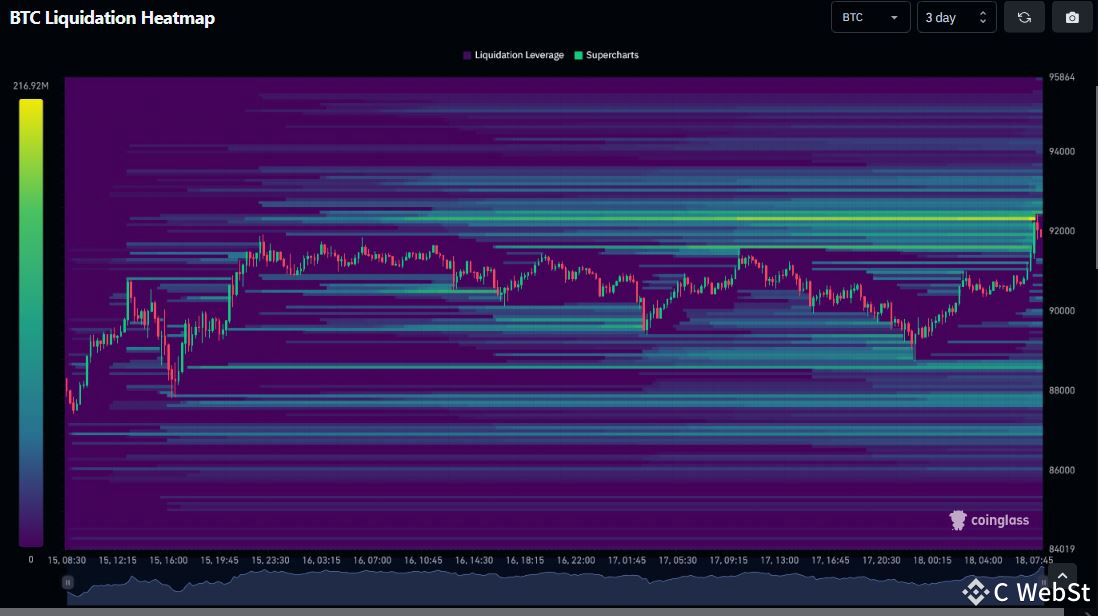The height and width of the screenshot is (616, 1098).
Task: Click the 94000 price axis label
Action: (1062, 152)
